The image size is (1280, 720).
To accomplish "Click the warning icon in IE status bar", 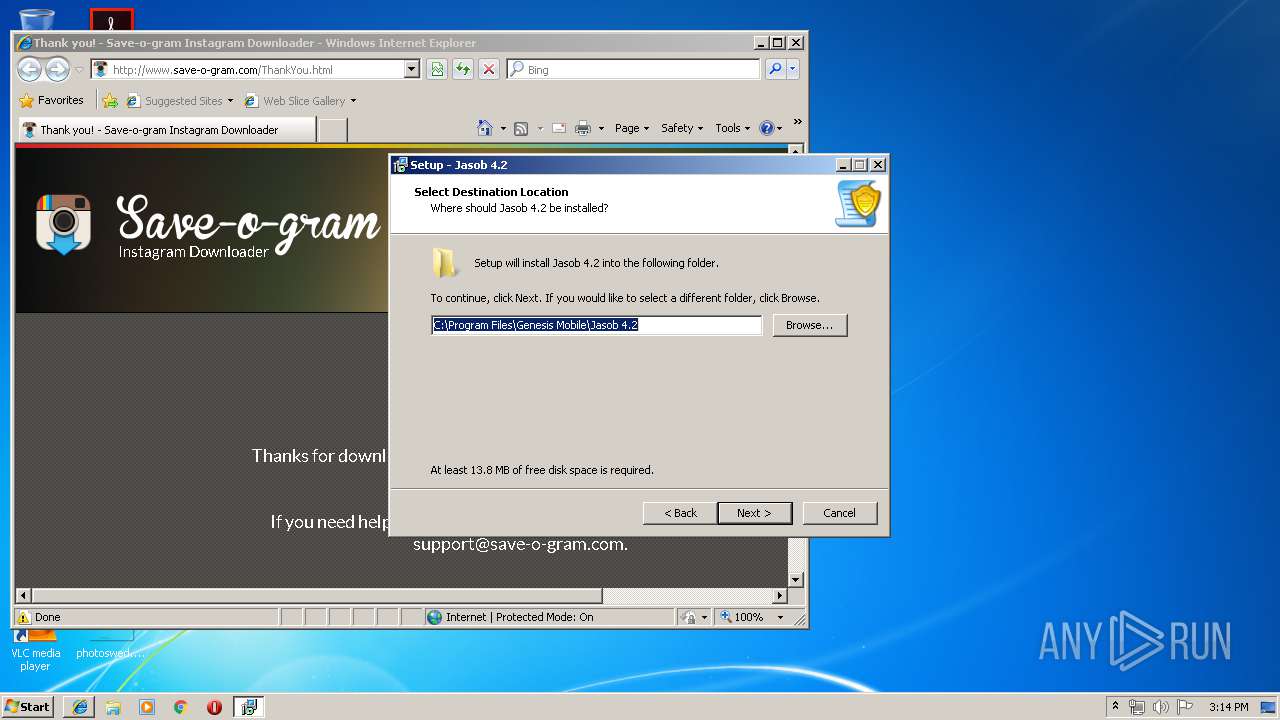I will (x=24, y=617).
